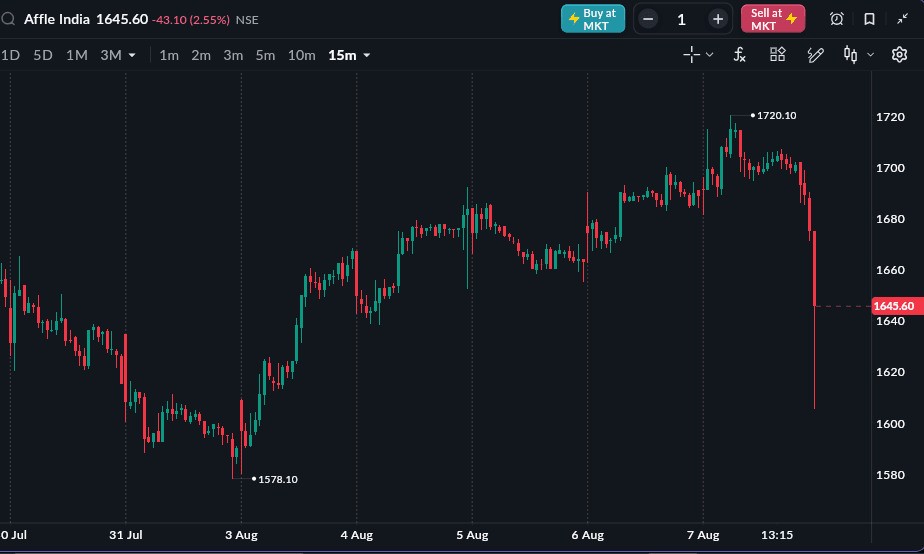The width and height of the screenshot is (924, 554).
Task: Select candlestick chart type icon
Action: click(x=850, y=55)
